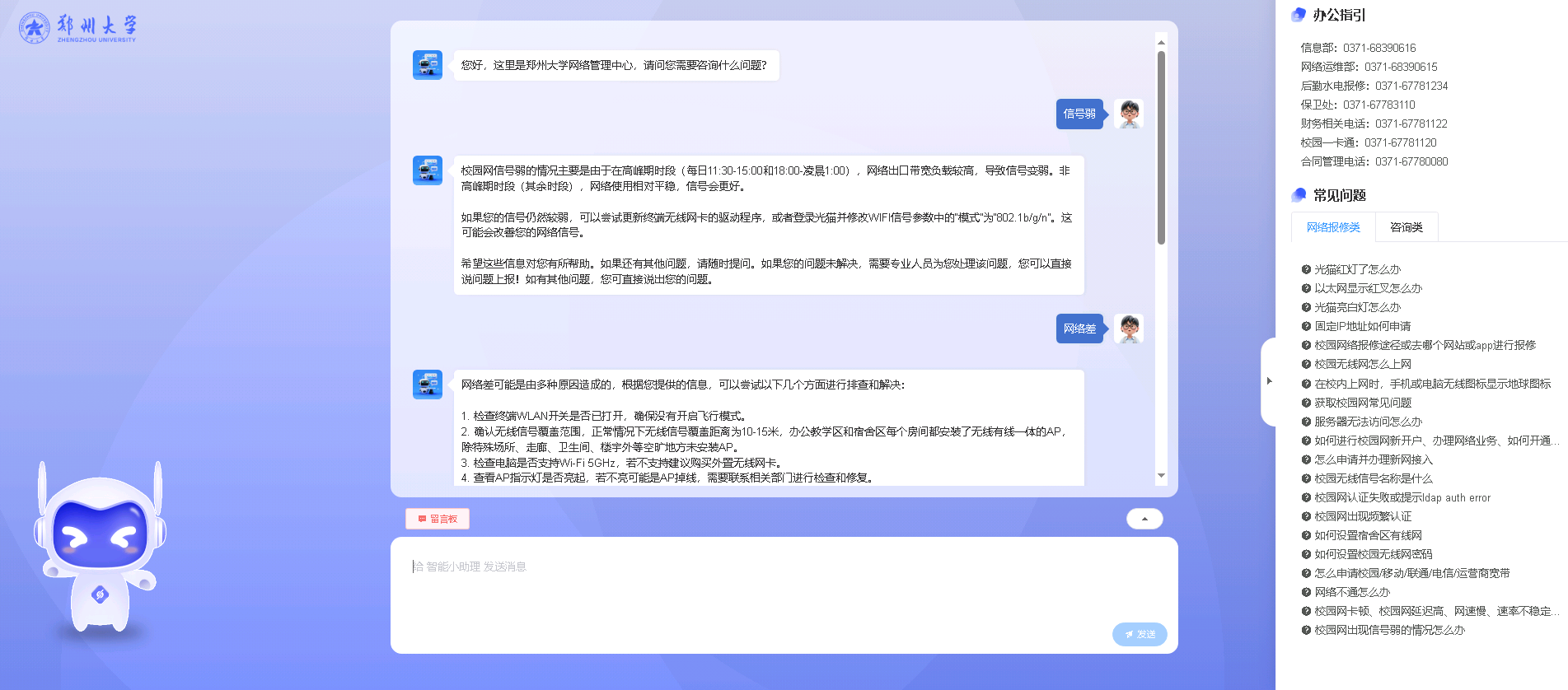Open FAQ 光猫红灯了怎么办
Screen dimensions: 1568x690
tap(1357, 269)
